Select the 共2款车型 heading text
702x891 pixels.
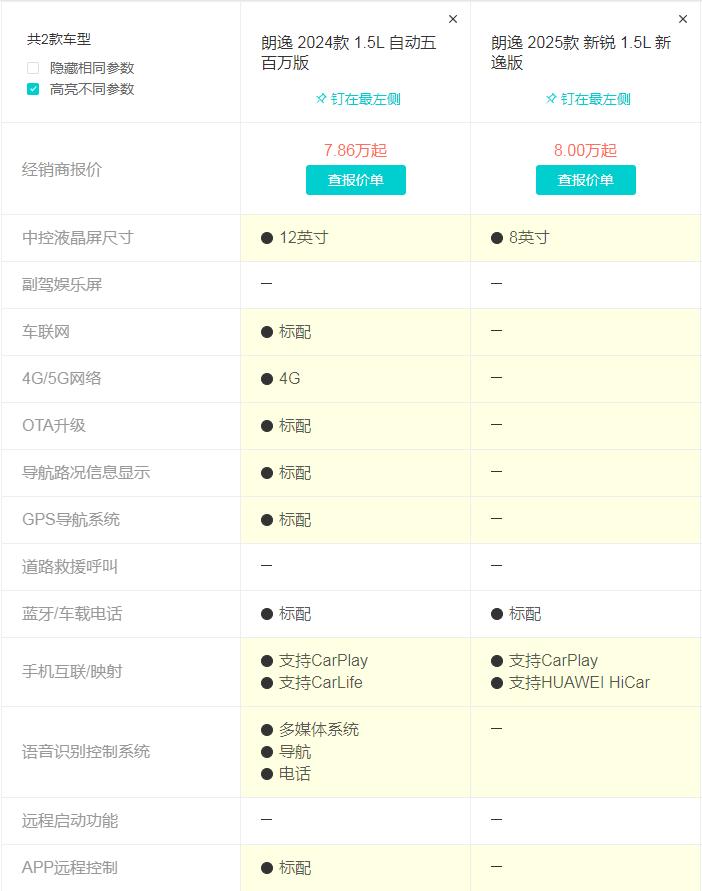pos(59,39)
